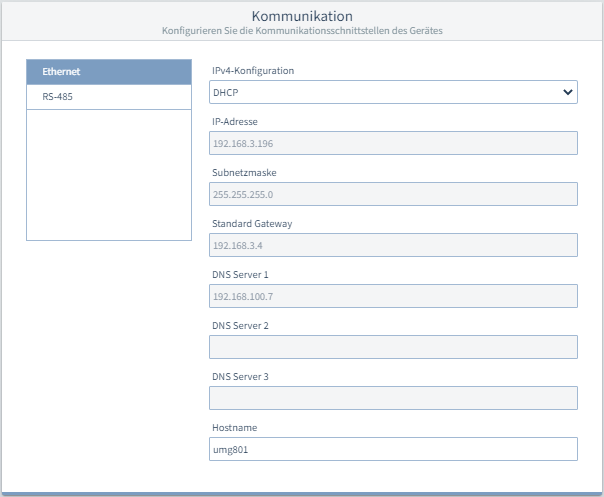The width and height of the screenshot is (604, 497).
Task: Click the empty DNS Server 2 field
Action: click(x=393, y=347)
